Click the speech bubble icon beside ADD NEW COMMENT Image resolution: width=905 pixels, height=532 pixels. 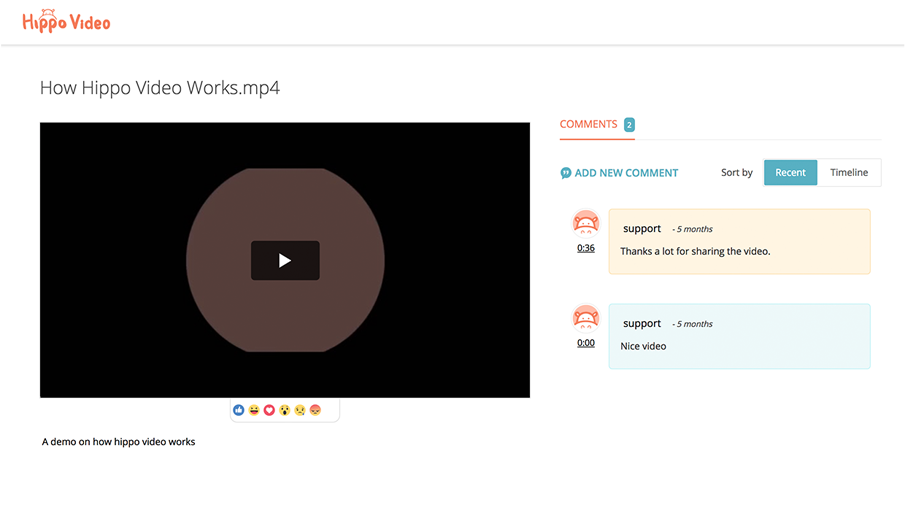pyautogui.click(x=566, y=173)
